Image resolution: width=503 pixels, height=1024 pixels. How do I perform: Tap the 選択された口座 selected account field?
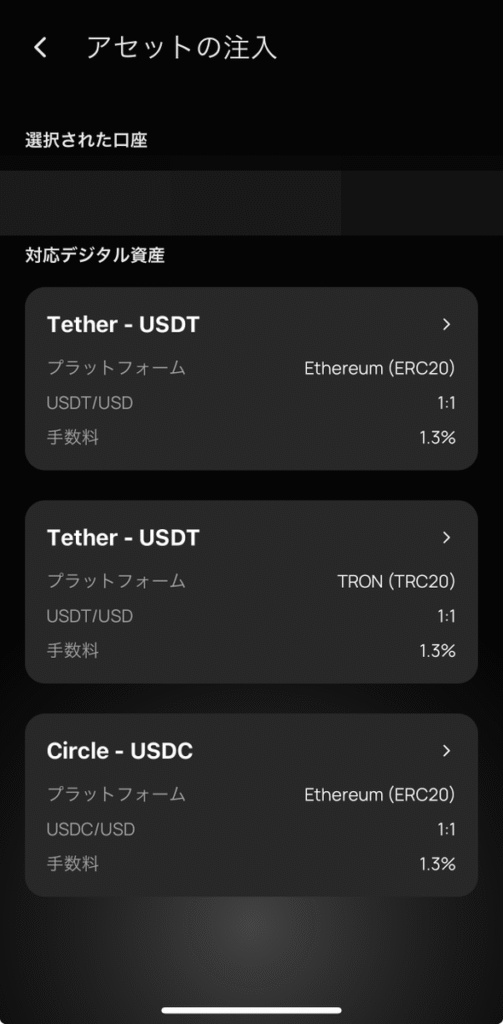(252, 202)
